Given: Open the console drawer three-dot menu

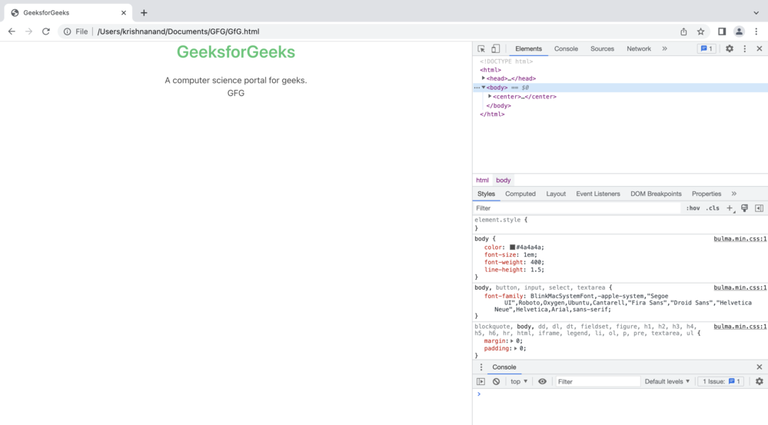Looking at the screenshot, I should [x=481, y=367].
